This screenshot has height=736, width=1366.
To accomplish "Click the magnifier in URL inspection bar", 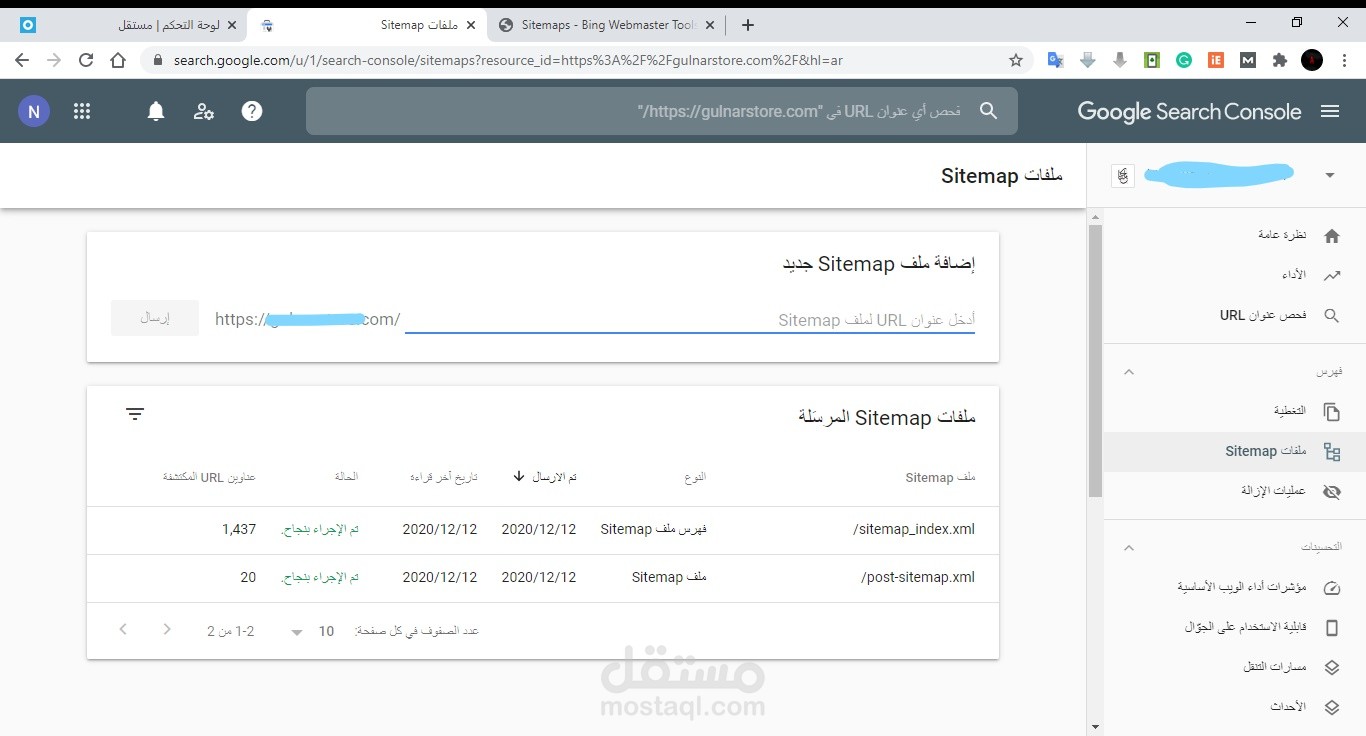I will click(x=989, y=111).
